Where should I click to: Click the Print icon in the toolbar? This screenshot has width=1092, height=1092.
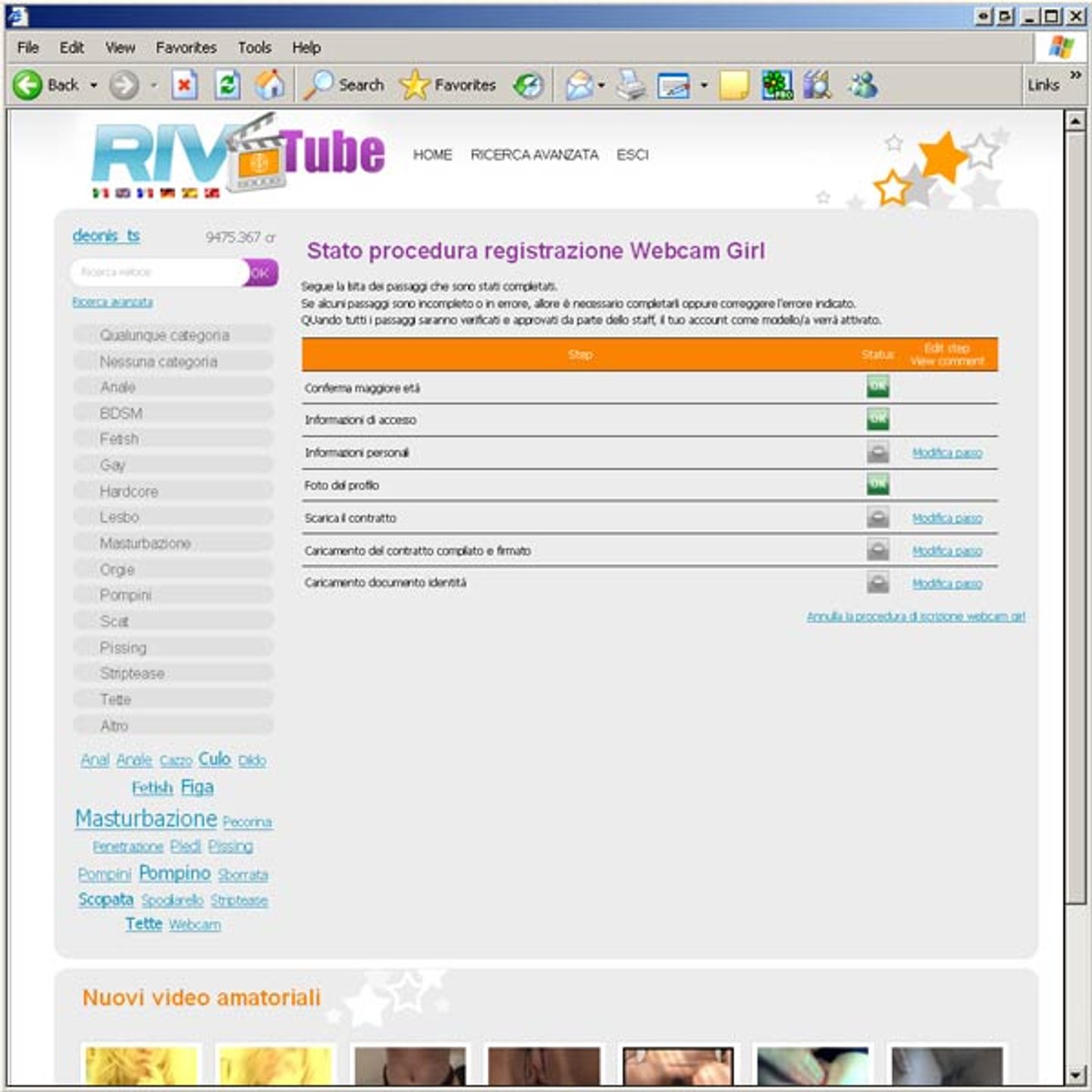[x=630, y=85]
